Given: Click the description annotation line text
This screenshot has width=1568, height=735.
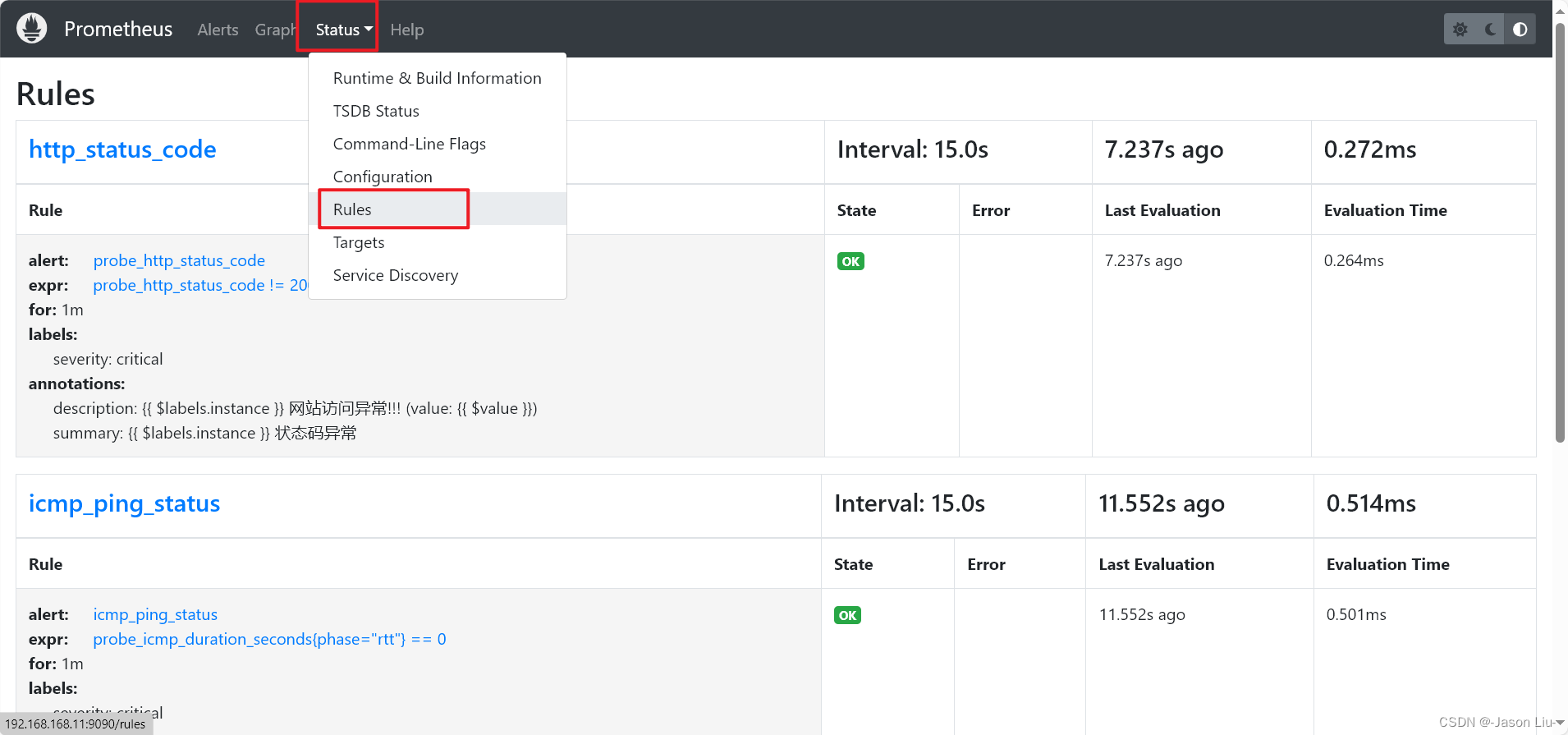Looking at the screenshot, I should (x=296, y=408).
